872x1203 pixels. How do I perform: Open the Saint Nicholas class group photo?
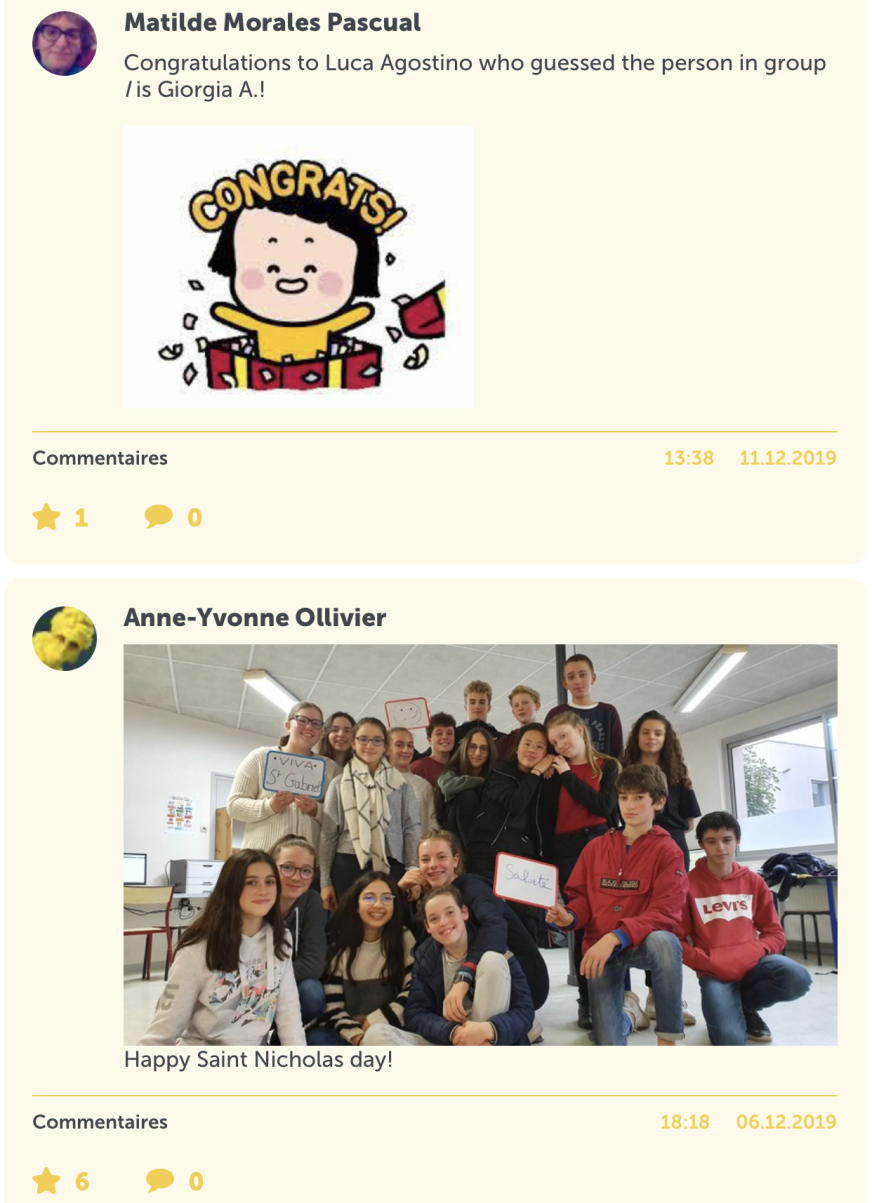tap(480, 844)
